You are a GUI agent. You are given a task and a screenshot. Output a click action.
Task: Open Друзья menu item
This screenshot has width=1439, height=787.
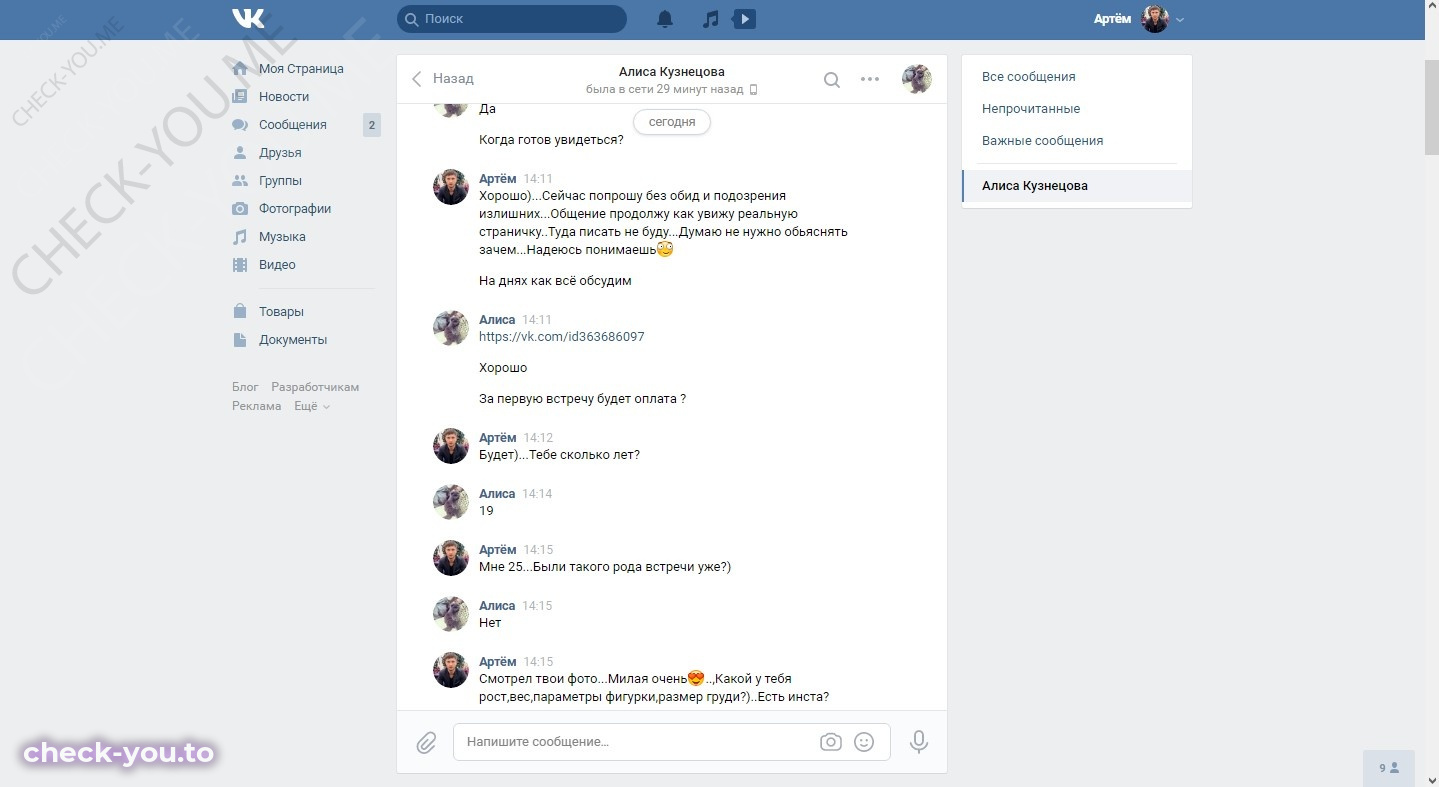pyautogui.click(x=281, y=153)
